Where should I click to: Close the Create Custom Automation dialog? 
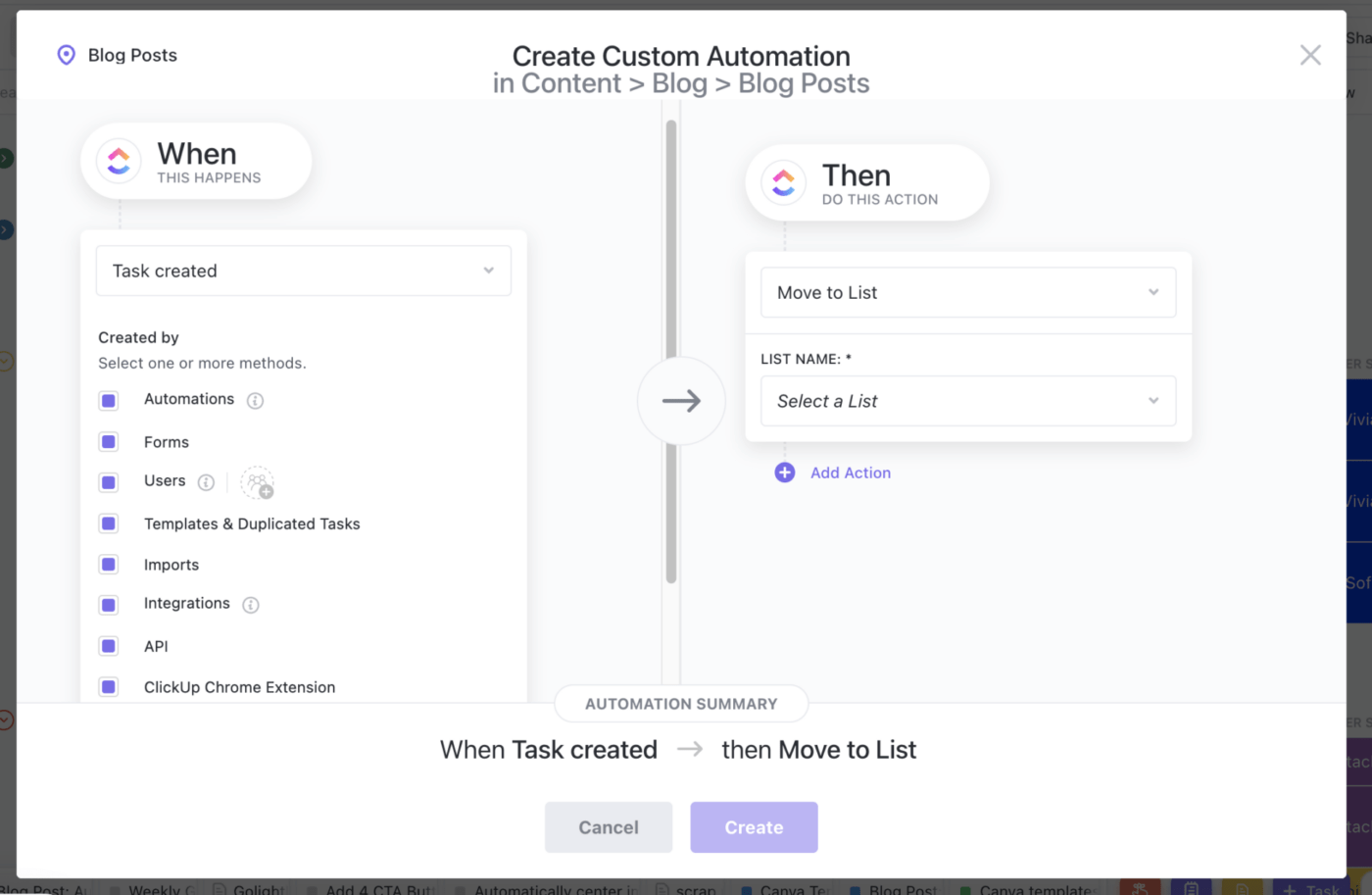click(x=1310, y=55)
